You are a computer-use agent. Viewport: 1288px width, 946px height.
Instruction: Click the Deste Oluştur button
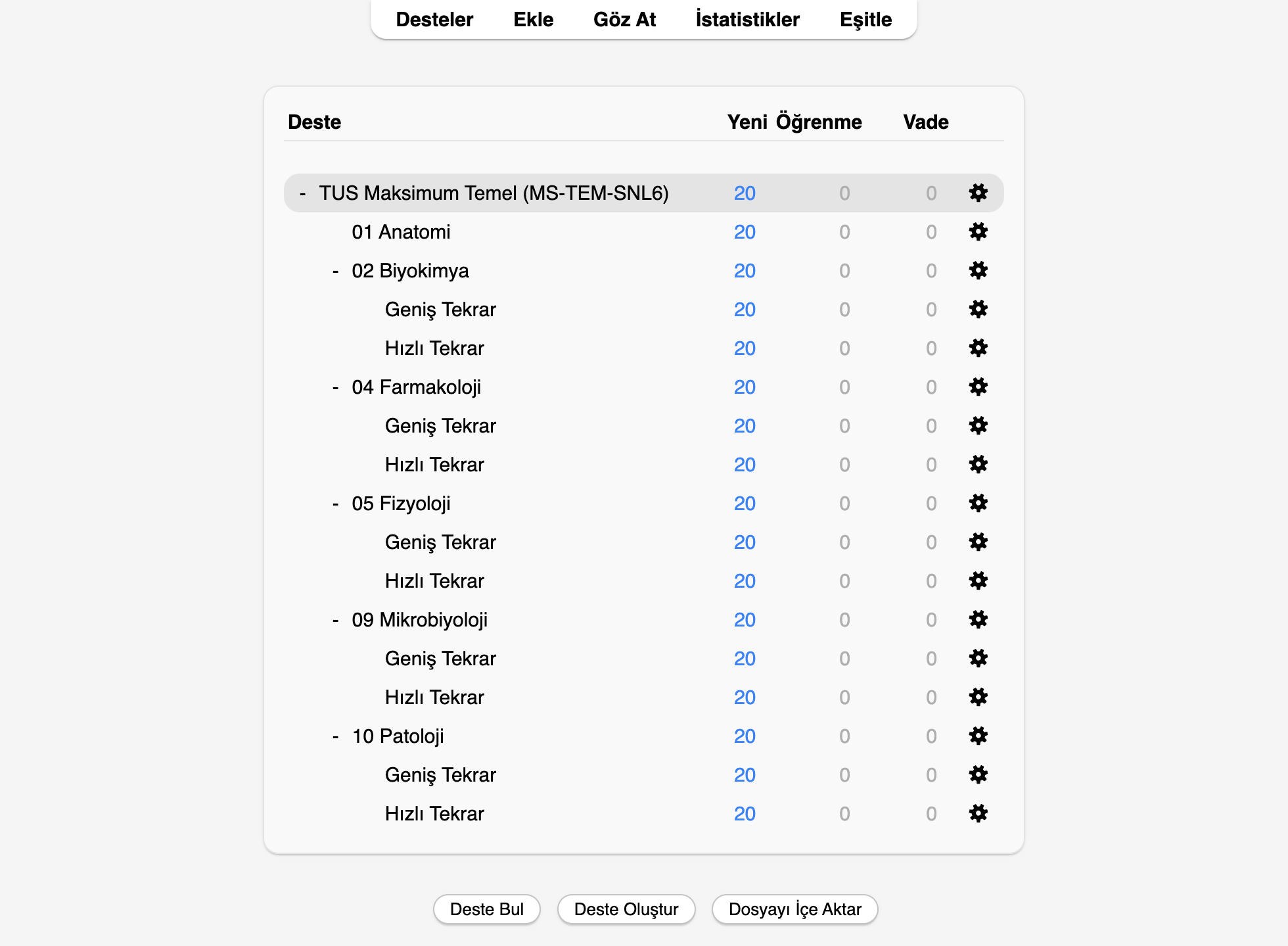pyautogui.click(x=626, y=909)
